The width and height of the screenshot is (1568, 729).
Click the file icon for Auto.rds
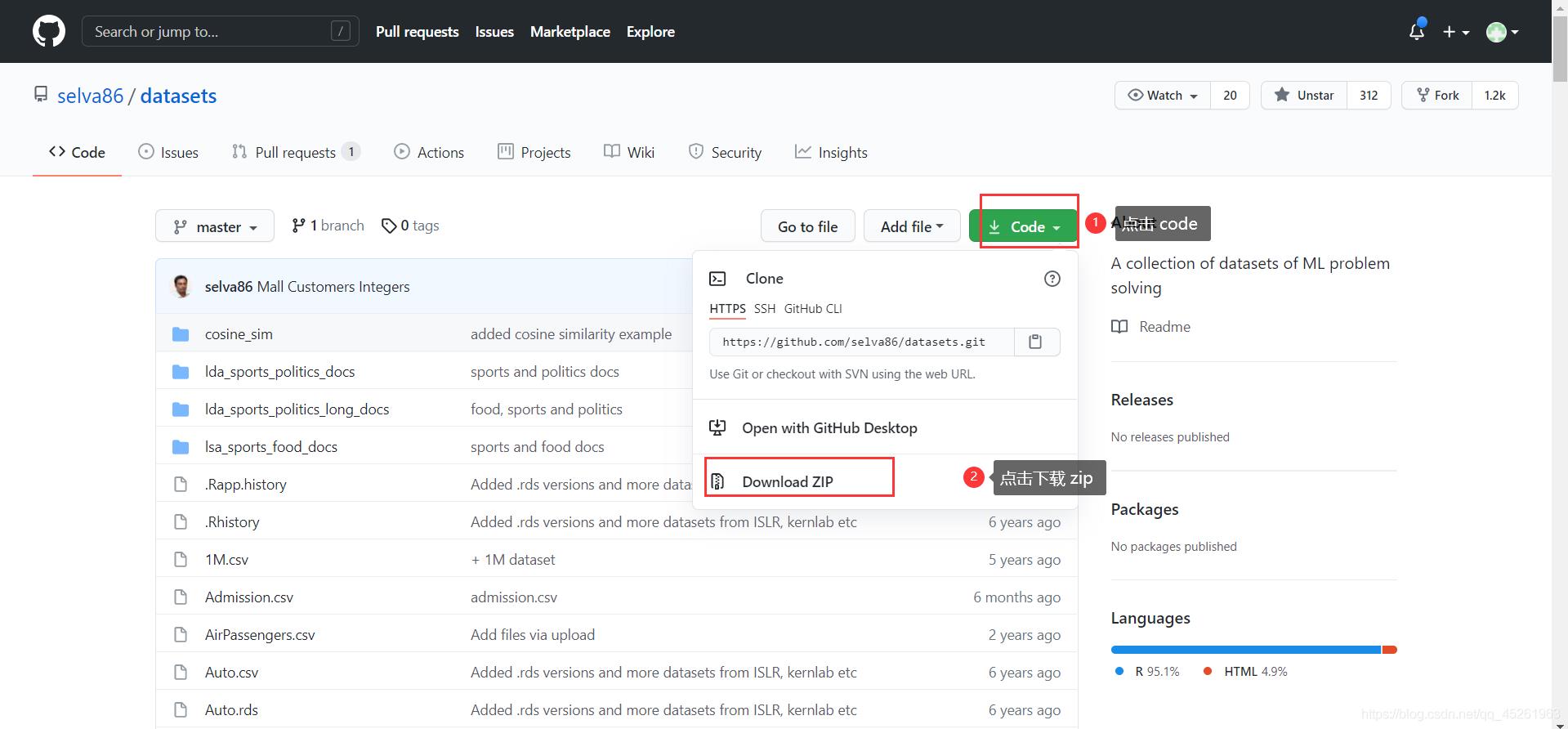click(x=181, y=710)
